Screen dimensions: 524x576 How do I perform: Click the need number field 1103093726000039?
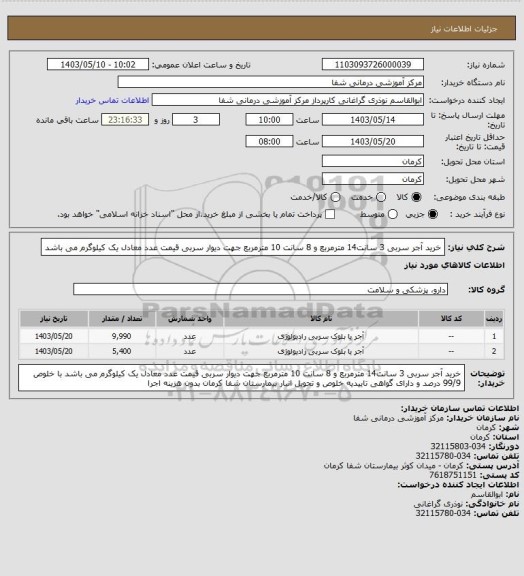(x=373, y=64)
